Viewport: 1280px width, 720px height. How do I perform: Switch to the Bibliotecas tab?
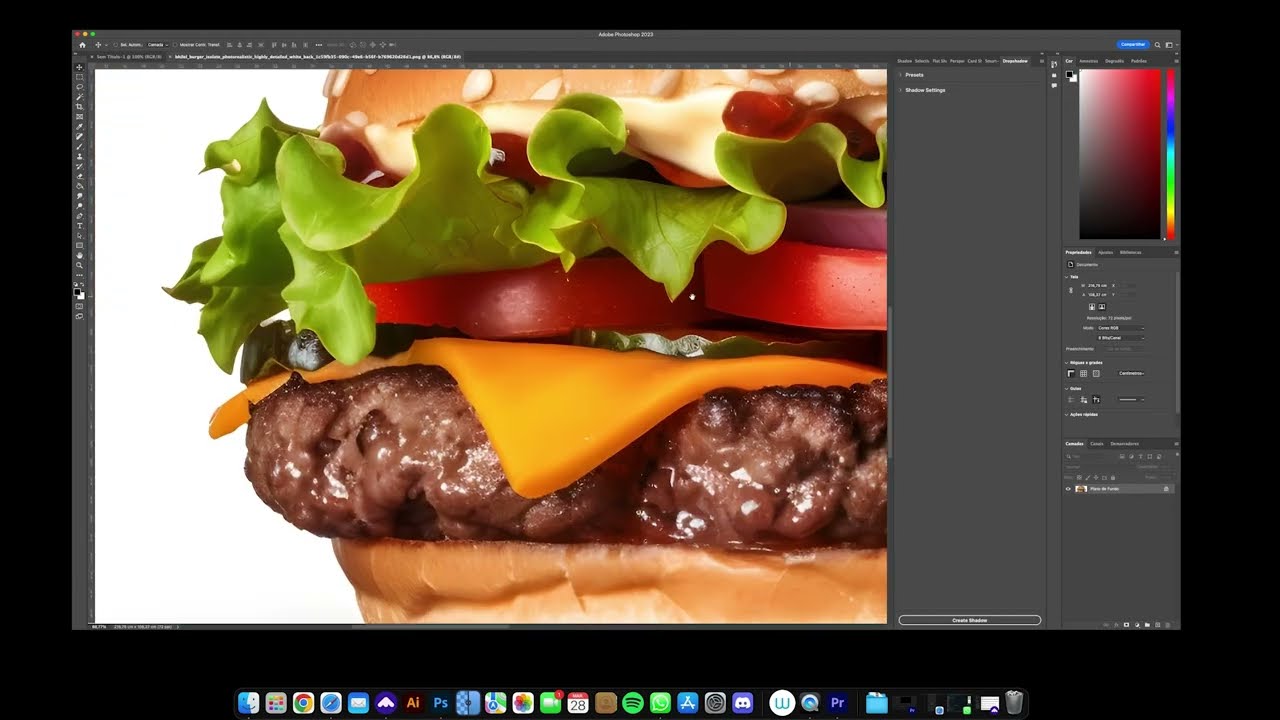[x=1130, y=252]
